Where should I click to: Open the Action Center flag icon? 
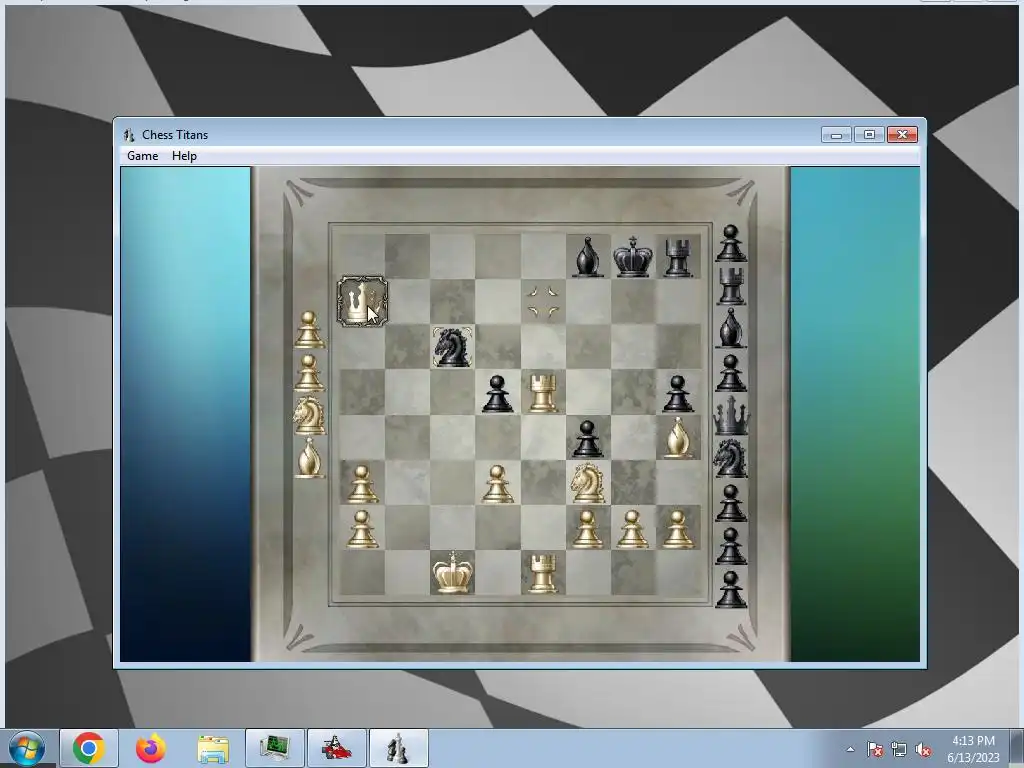[874, 749]
